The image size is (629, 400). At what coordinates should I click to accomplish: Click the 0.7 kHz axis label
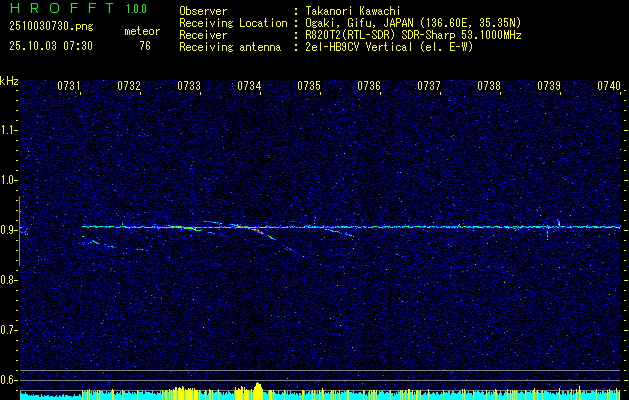(8, 330)
